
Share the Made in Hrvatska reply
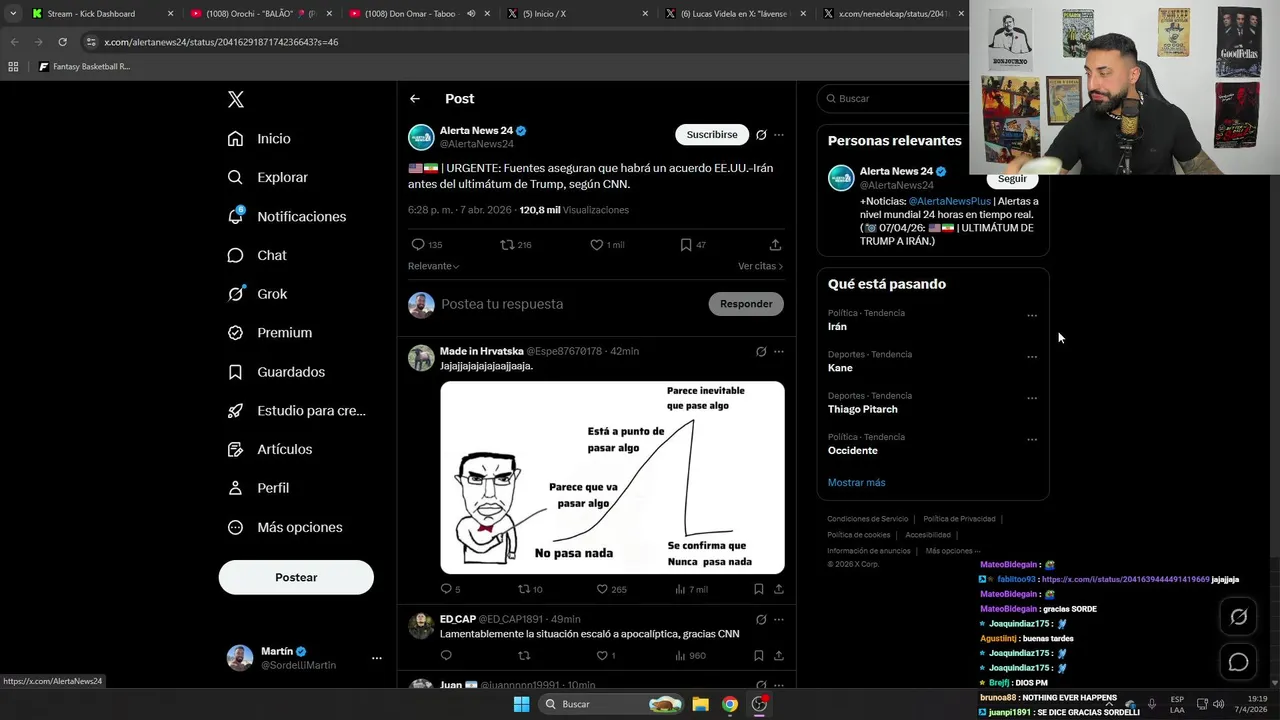(x=779, y=589)
